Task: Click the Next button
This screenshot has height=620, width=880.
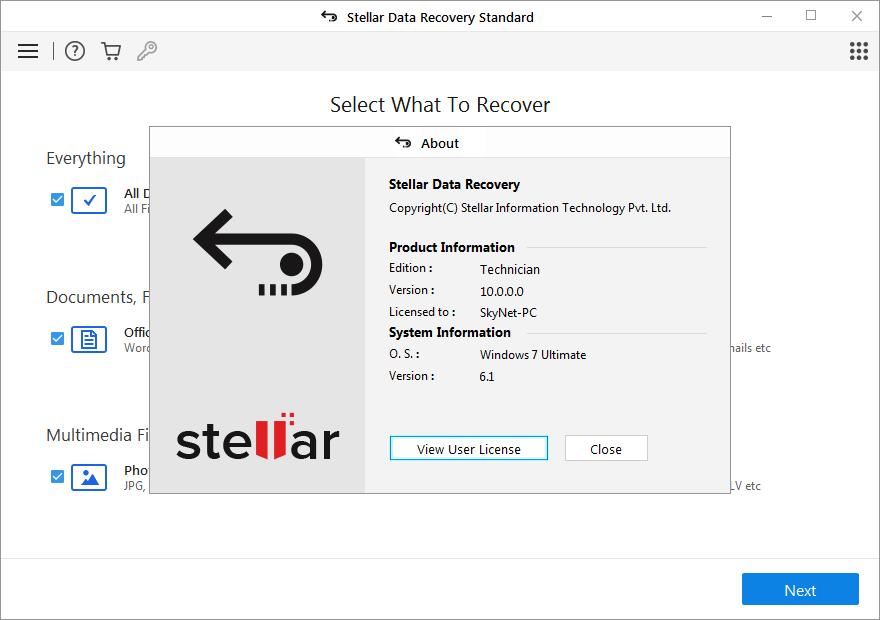Action: click(800, 589)
